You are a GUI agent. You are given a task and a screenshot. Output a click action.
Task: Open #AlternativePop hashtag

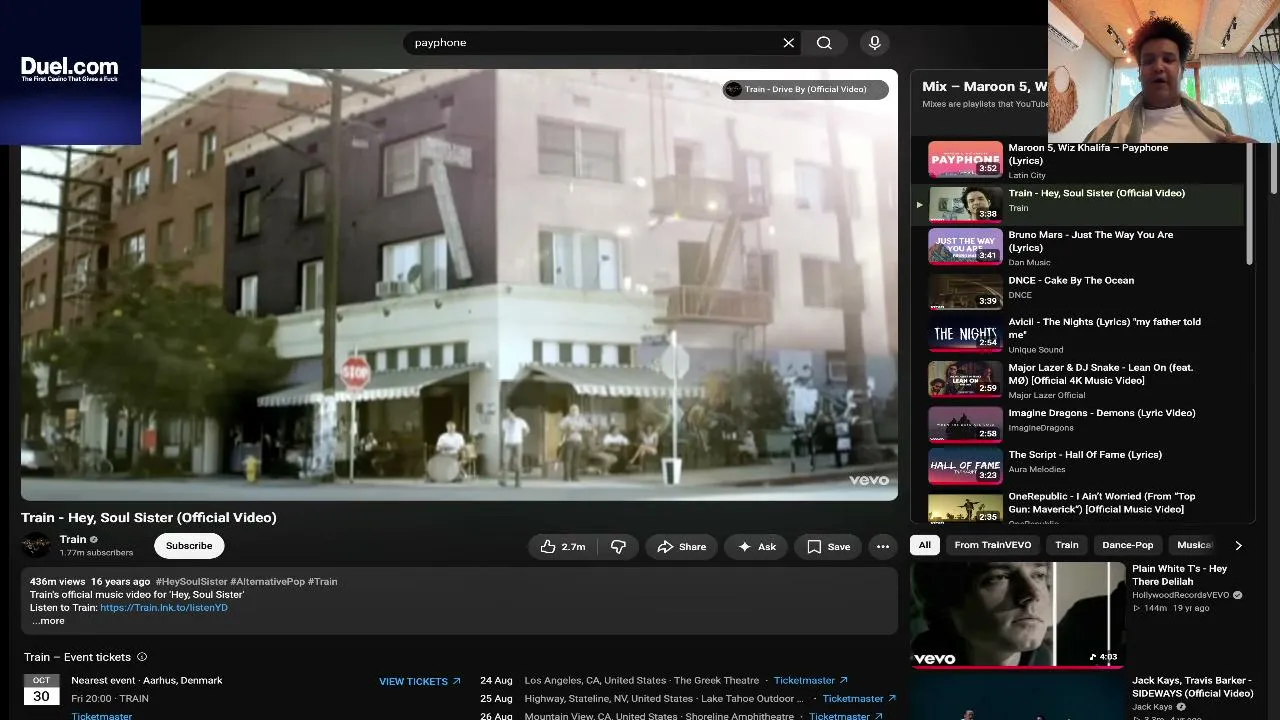[267, 581]
